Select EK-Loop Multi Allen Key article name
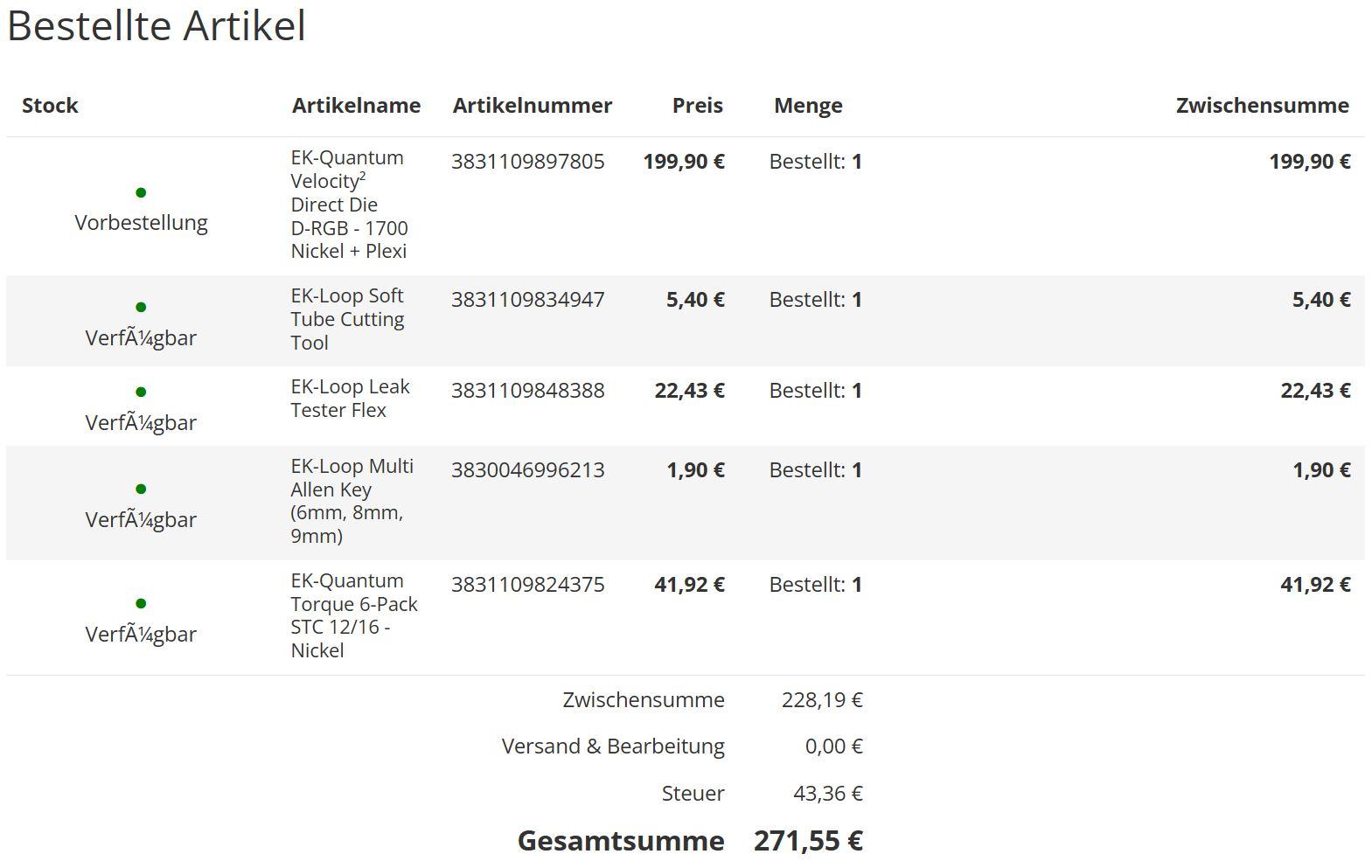The image size is (1372, 868). point(352,500)
